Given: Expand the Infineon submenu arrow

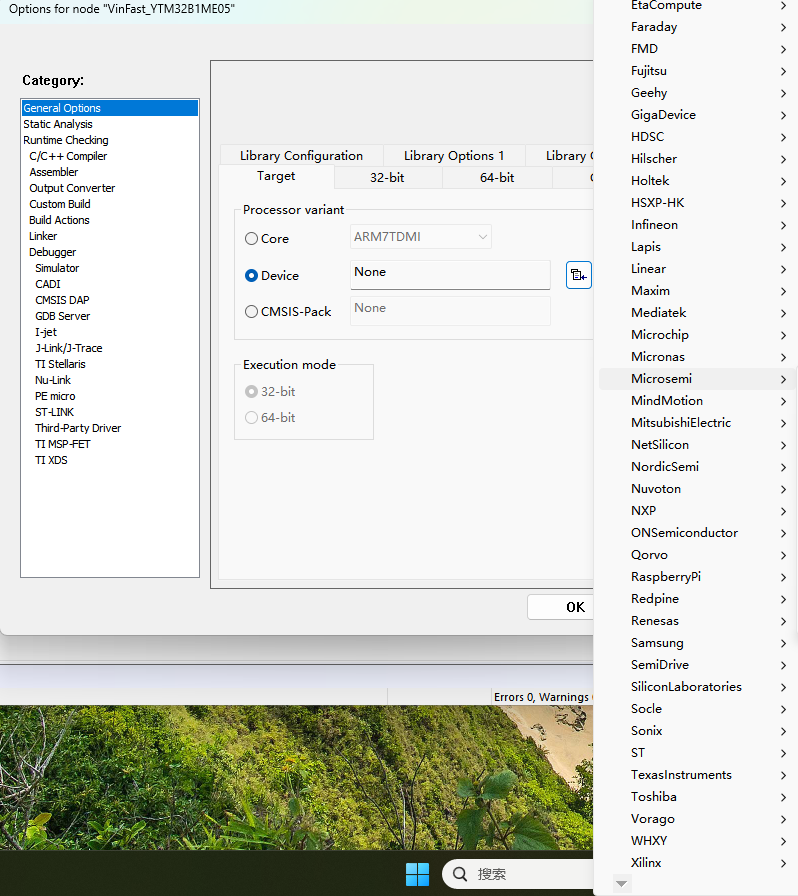Looking at the screenshot, I should pyautogui.click(x=783, y=225).
